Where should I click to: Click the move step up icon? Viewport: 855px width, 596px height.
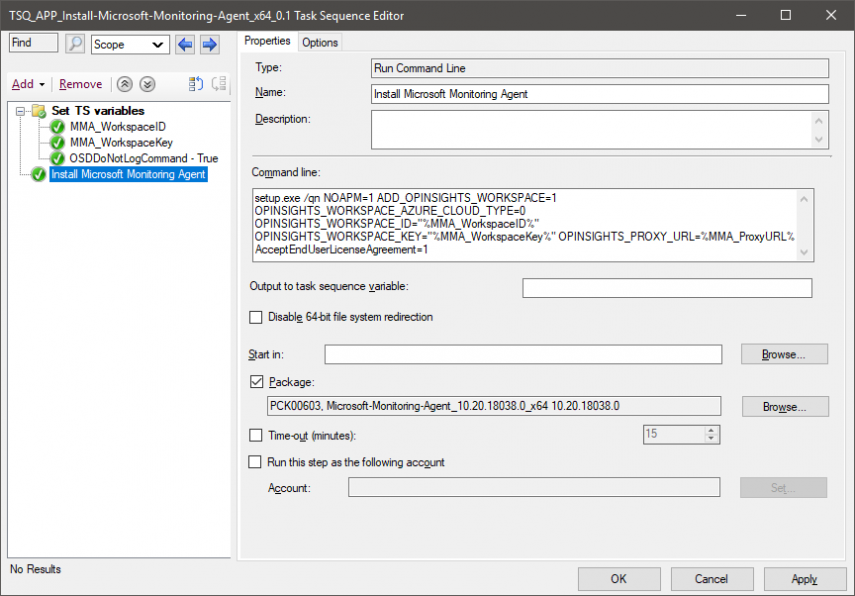coord(196,85)
